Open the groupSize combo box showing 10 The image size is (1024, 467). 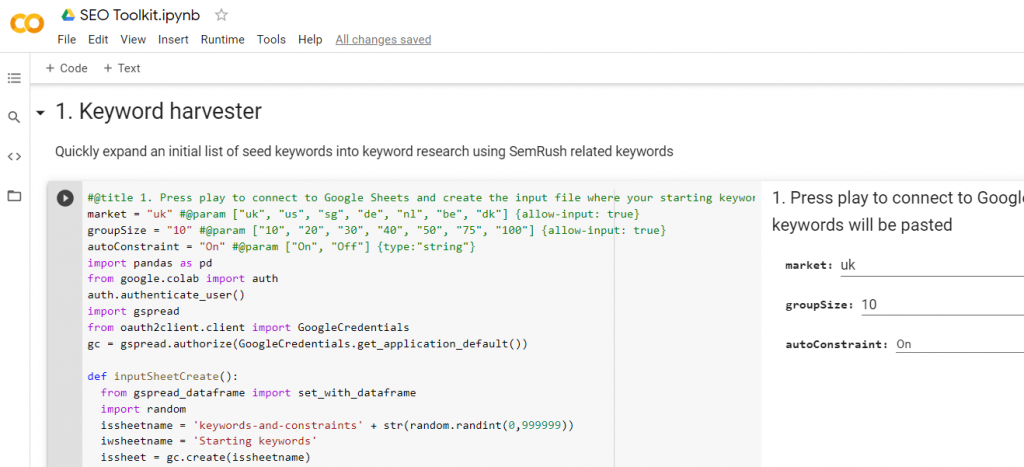point(942,304)
